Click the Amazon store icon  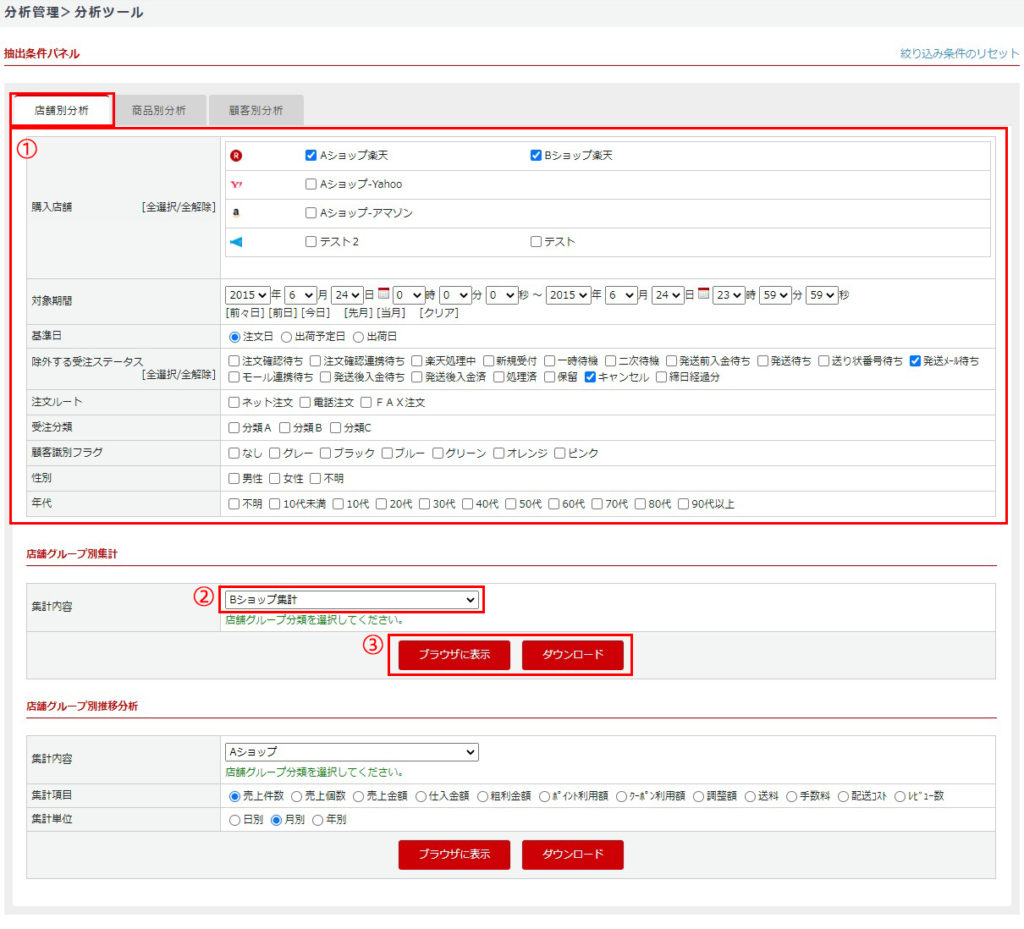[x=236, y=213]
